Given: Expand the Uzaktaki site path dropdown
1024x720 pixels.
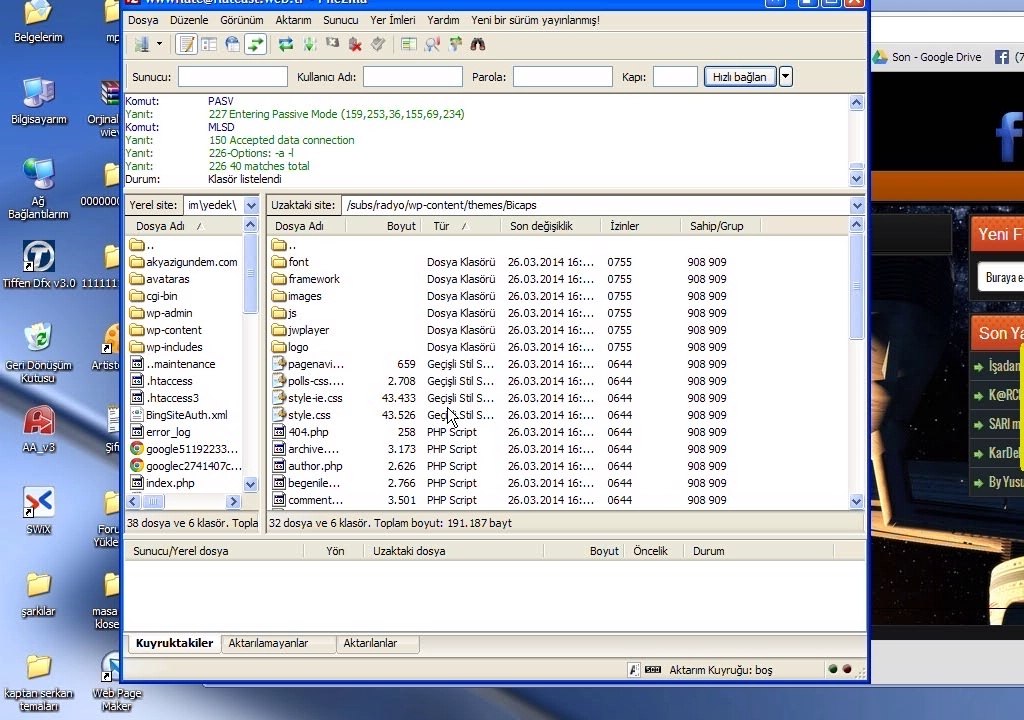Looking at the screenshot, I should click(x=856, y=205).
